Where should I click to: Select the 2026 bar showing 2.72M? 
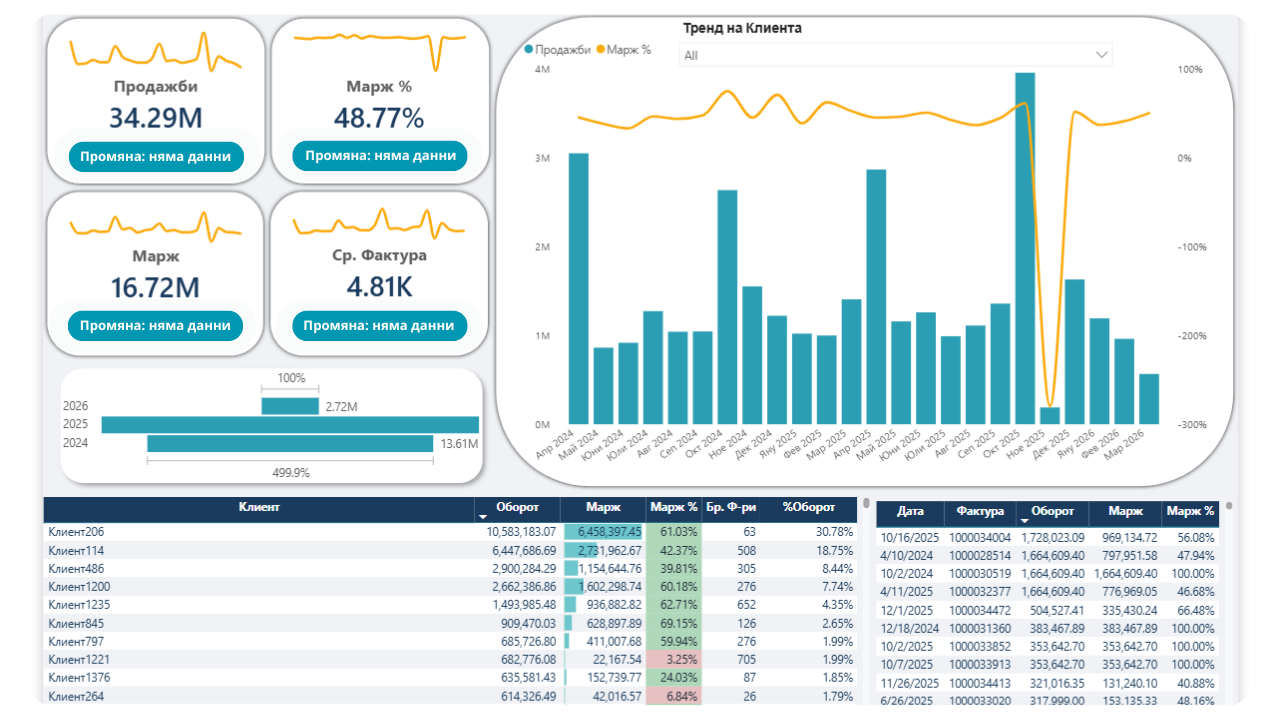click(x=290, y=406)
